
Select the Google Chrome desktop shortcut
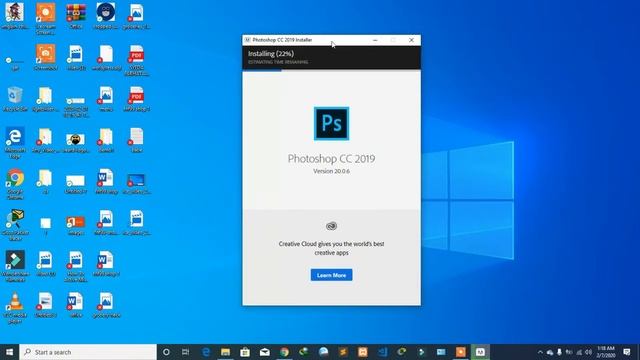(15, 184)
